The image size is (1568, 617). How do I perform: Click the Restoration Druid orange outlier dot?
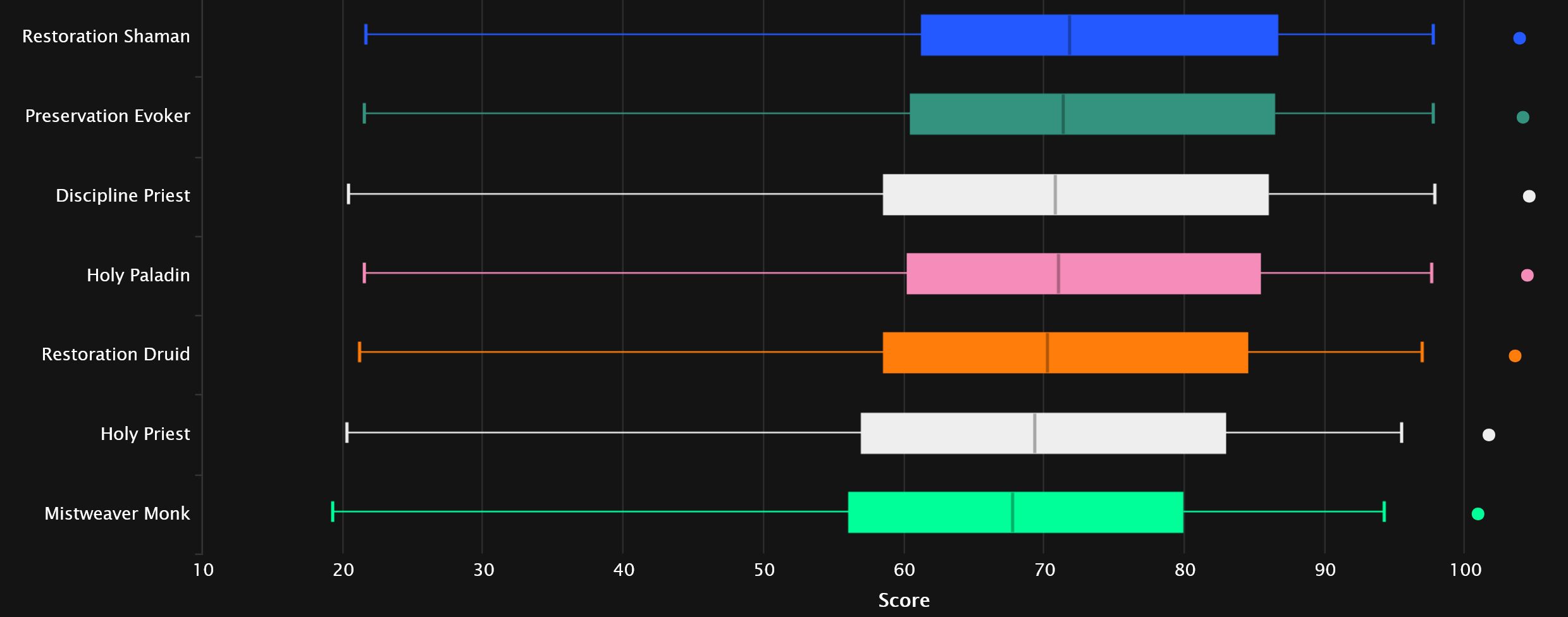tap(1515, 356)
